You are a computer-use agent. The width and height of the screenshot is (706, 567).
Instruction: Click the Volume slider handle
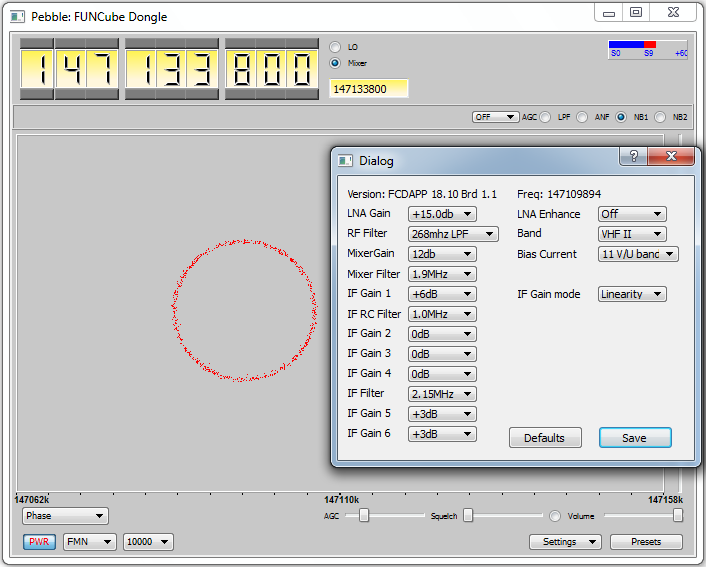tap(678, 515)
